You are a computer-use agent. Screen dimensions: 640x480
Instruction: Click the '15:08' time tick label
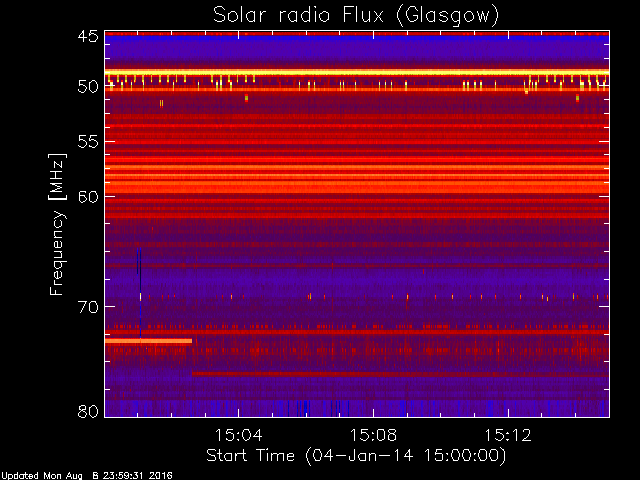tap(373, 435)
